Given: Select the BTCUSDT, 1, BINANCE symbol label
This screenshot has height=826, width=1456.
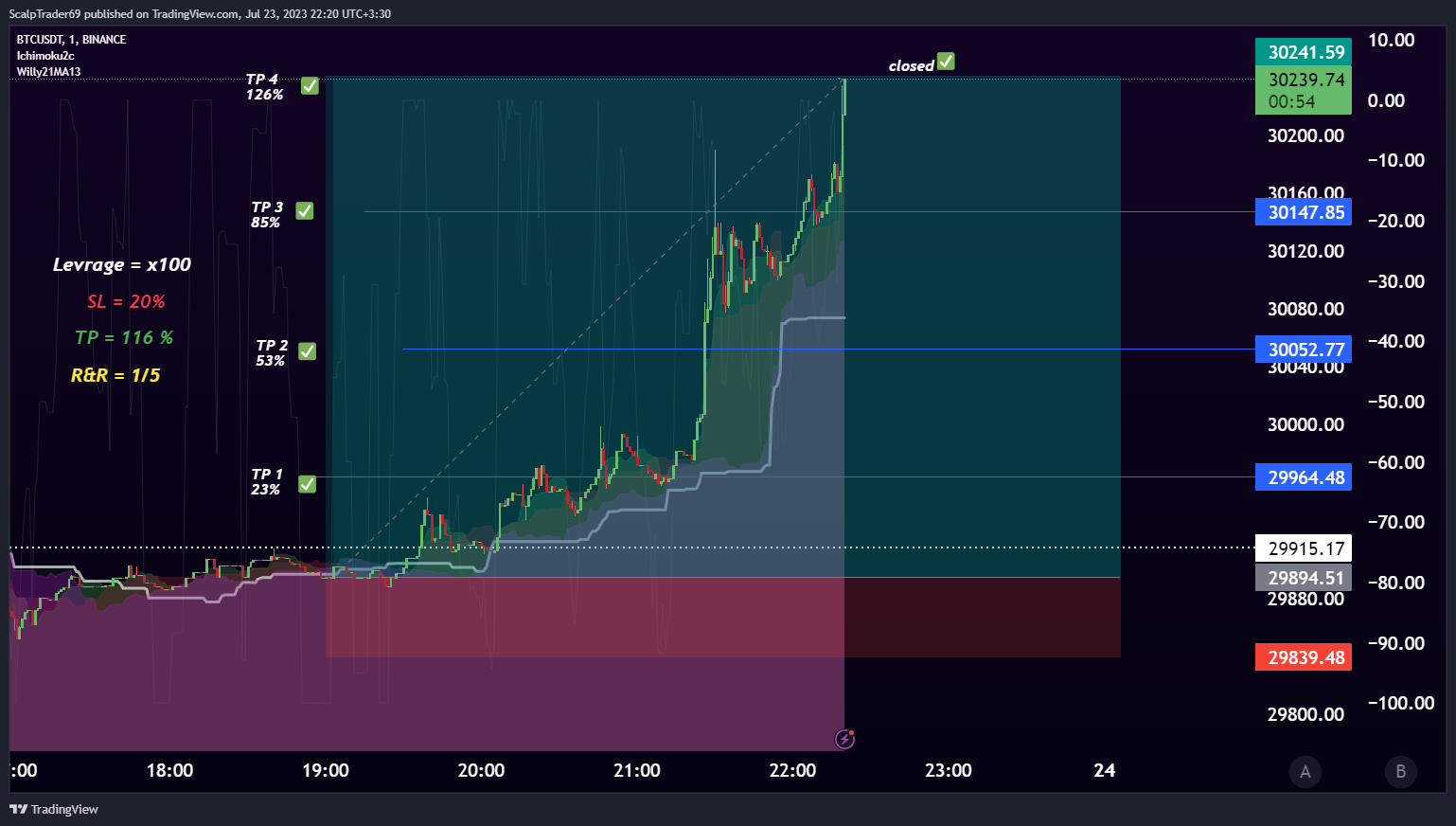Looking at the screenshot, I should point(71,39).
